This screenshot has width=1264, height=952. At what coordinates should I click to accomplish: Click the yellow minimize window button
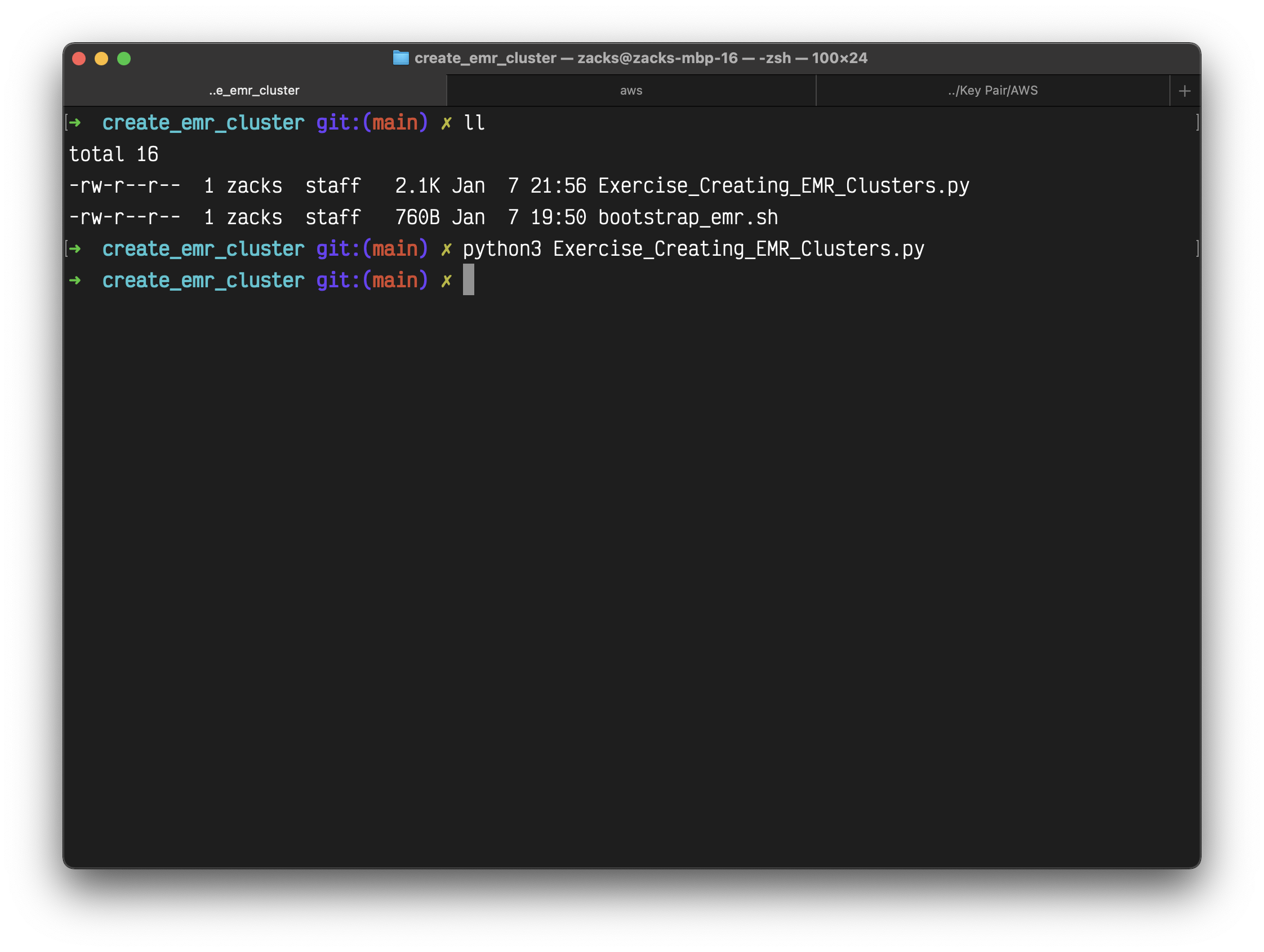coord(101,58)
